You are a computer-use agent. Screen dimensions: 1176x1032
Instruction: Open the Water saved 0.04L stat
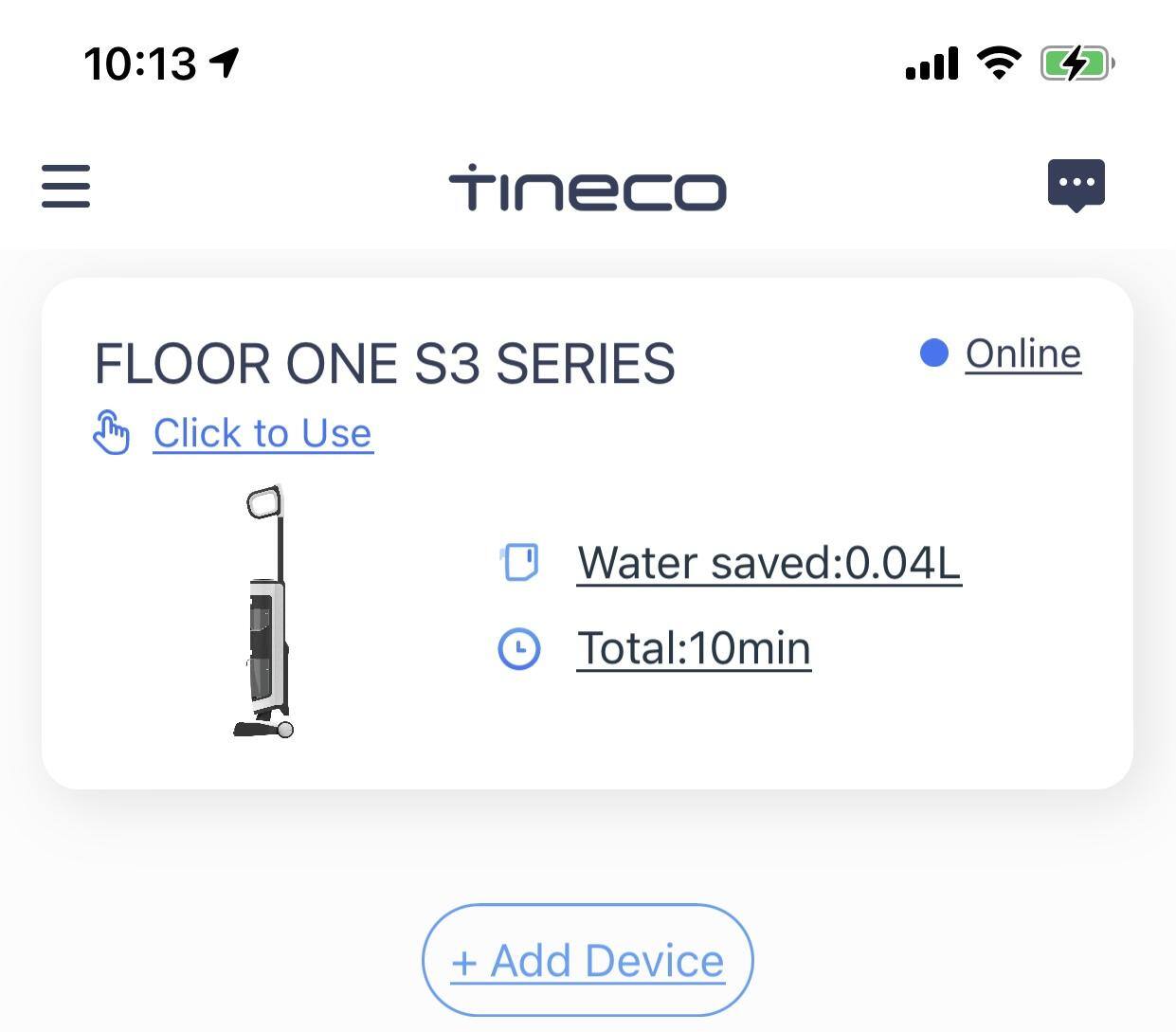tap(769, 562)
